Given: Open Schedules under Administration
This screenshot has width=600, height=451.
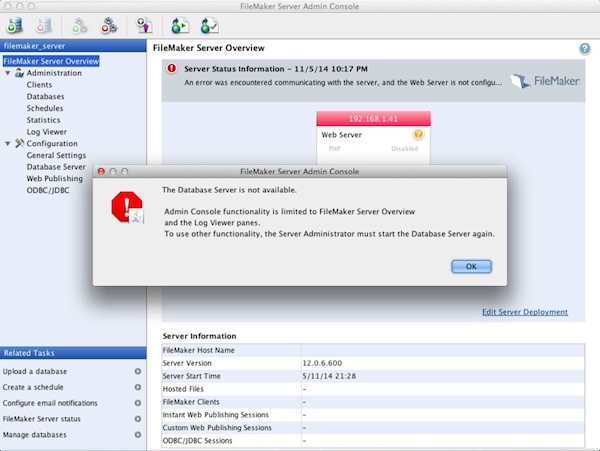Looking at the screenshot, I should click(45, 108).
